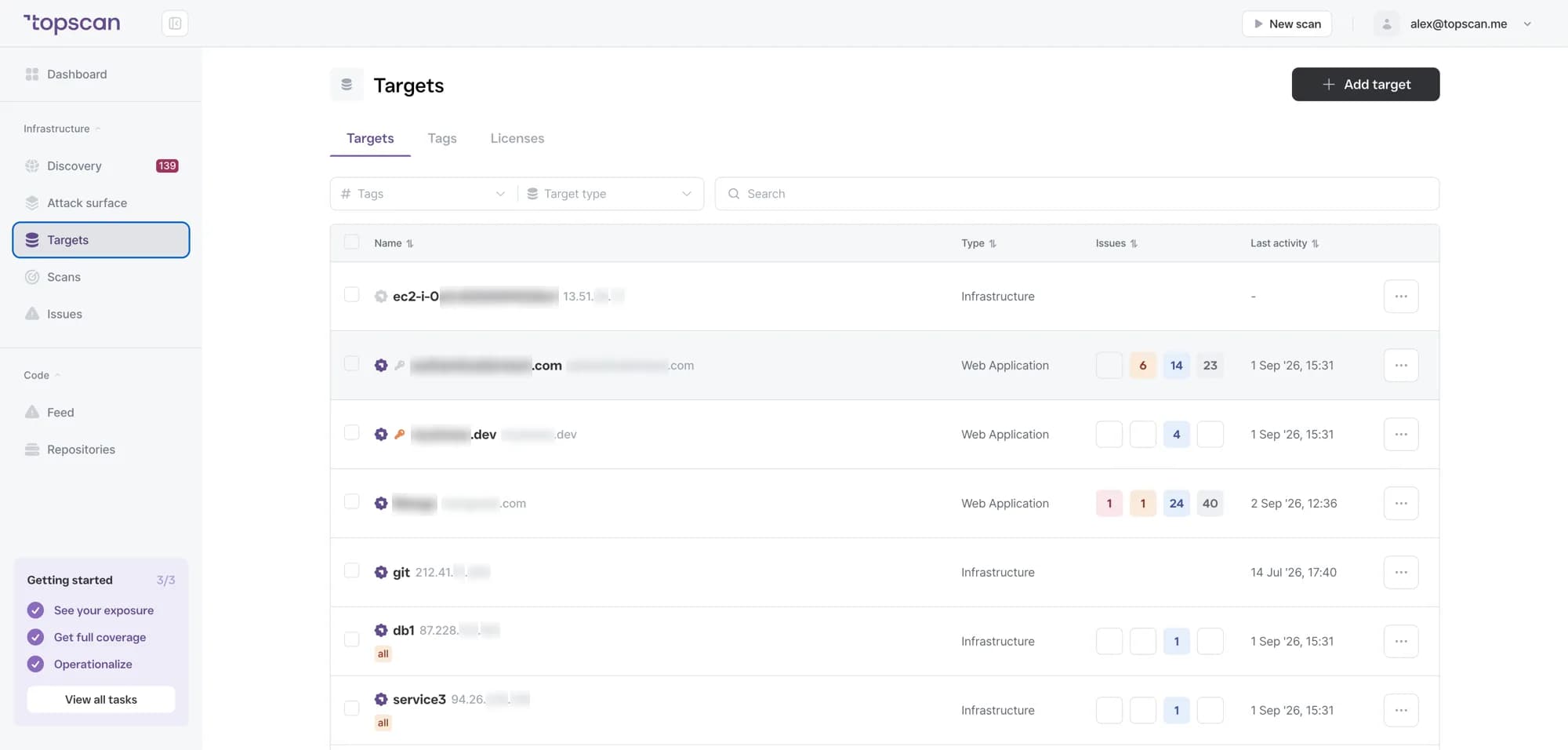
Task: Open the Tags filter dropdown
Action: (423, 194)
